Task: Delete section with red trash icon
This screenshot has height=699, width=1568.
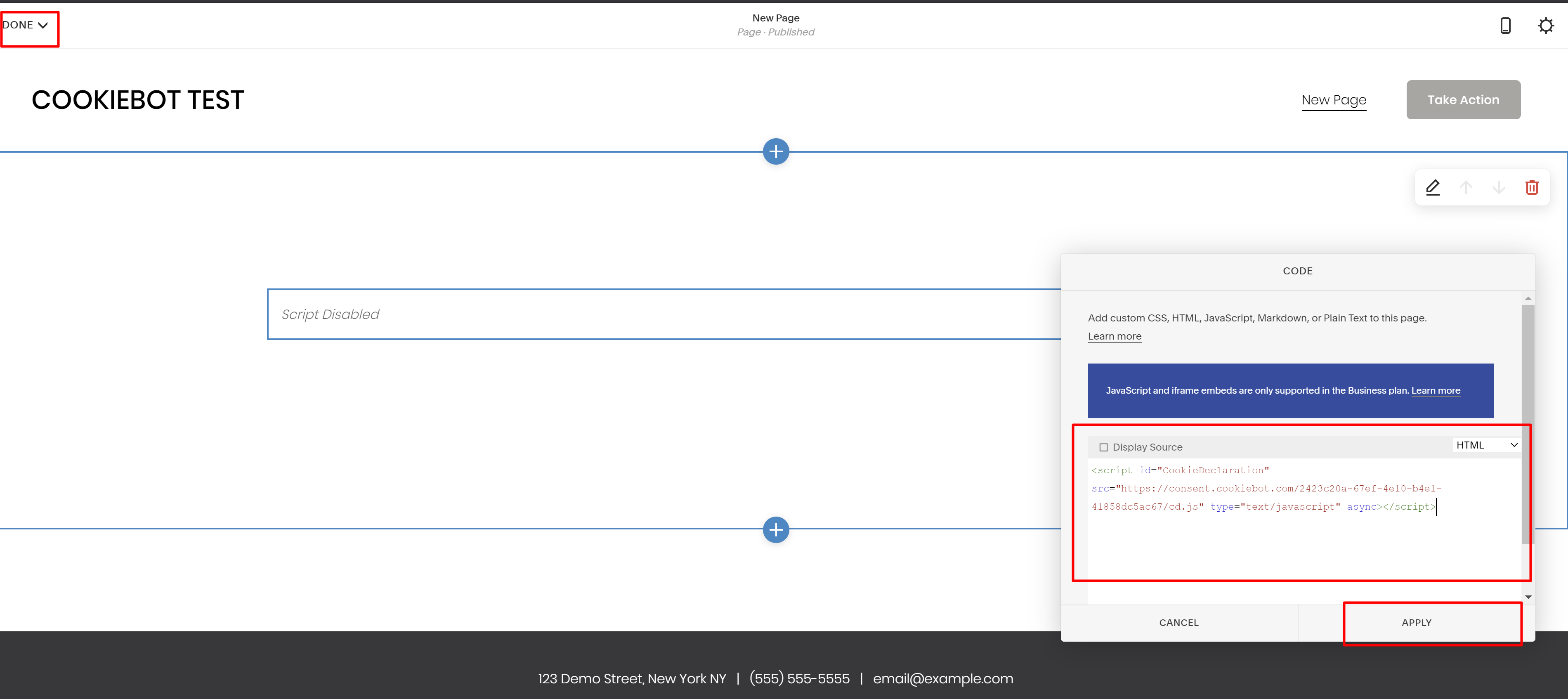Action: (x=1531, y=187)
